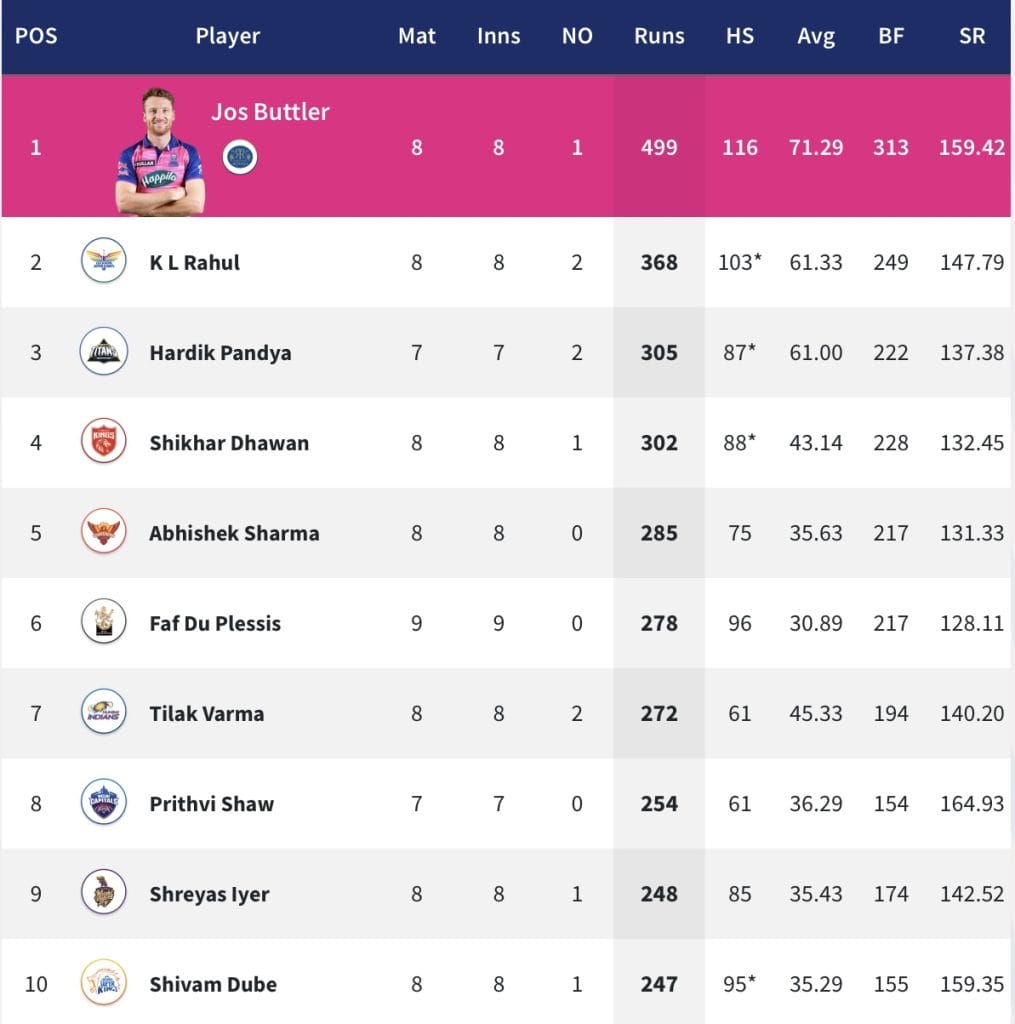
Task: Click the Mat column header
Action: coord(417,36)
